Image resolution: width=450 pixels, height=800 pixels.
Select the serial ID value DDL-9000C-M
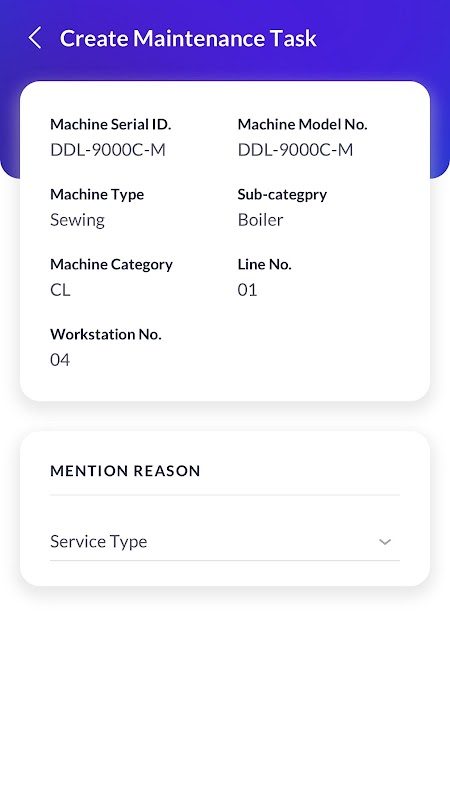(x=108, y=150)
